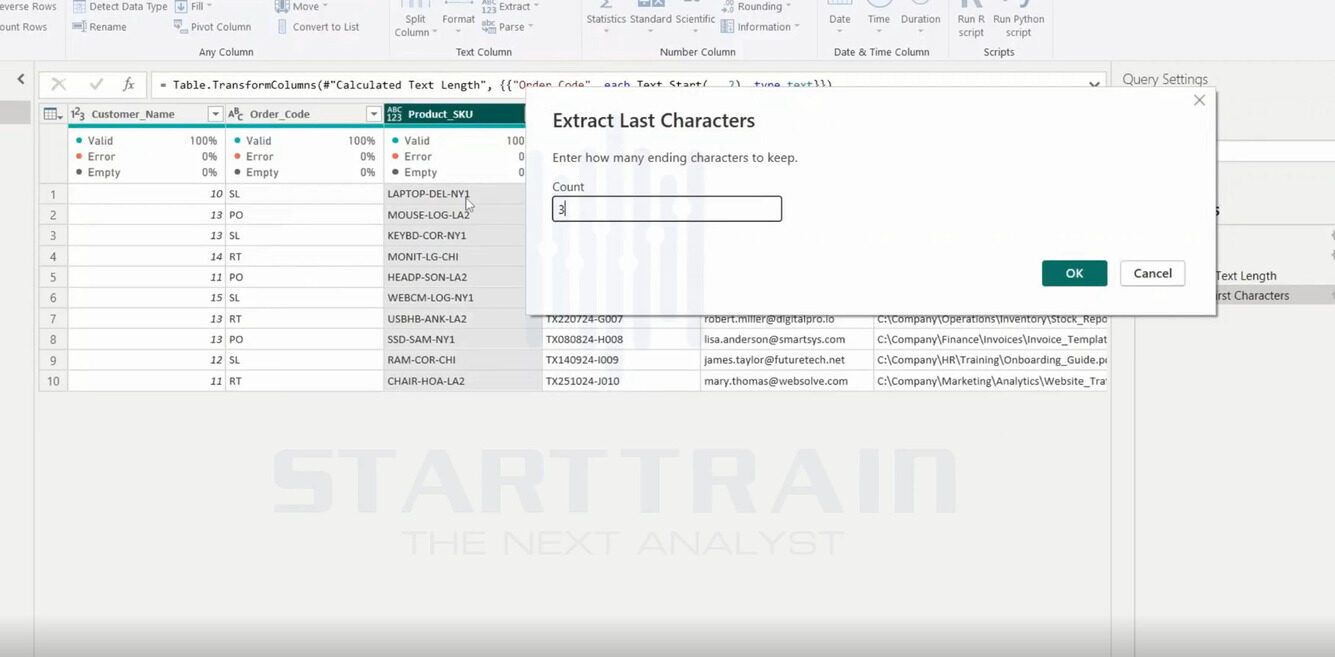Select the Customer_Name column header

pos(146,114)
